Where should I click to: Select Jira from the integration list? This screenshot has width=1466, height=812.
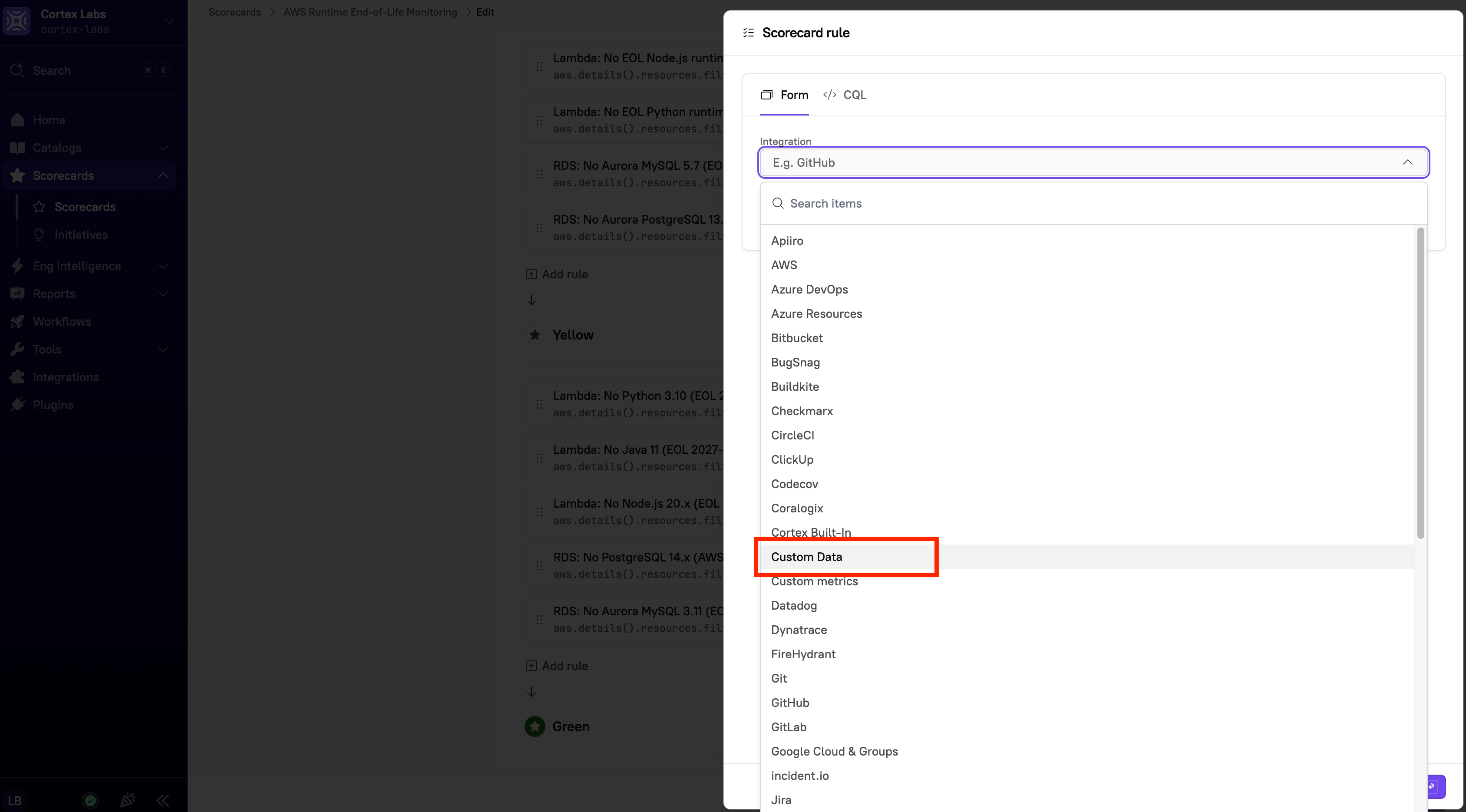[1087, 799]
